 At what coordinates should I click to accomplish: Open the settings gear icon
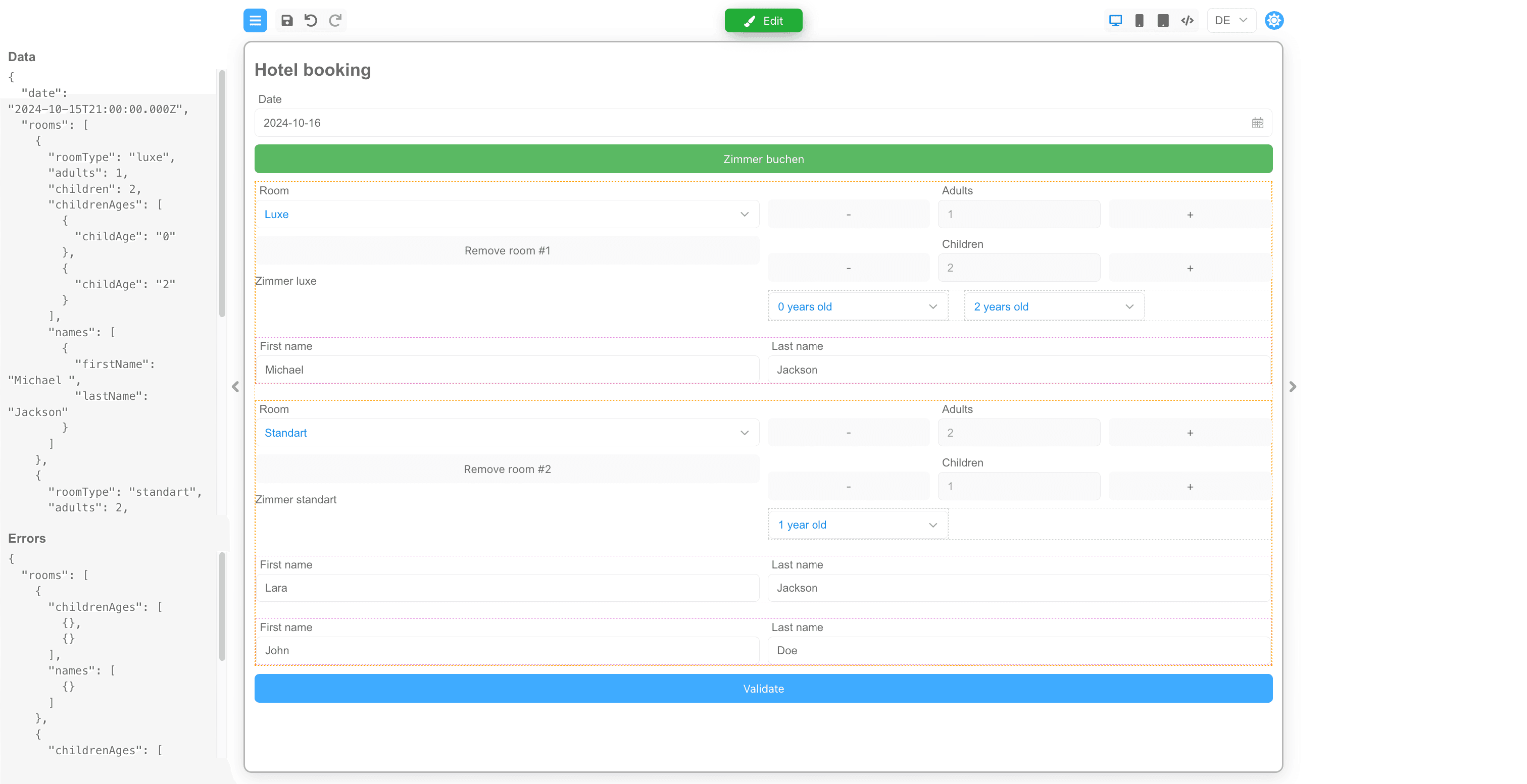tap(1274, 21)
